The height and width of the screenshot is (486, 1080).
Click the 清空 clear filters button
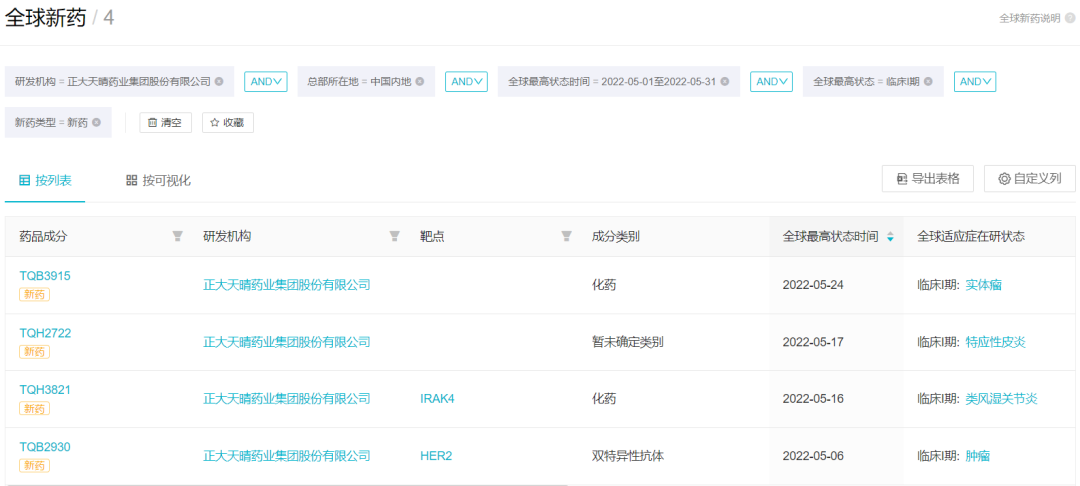tap(165, 123)
